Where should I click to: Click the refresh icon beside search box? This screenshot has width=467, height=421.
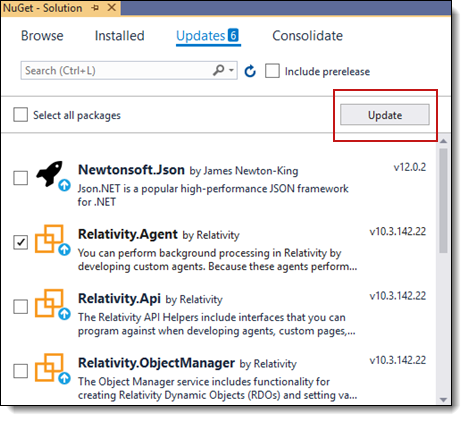coord(250,71)
